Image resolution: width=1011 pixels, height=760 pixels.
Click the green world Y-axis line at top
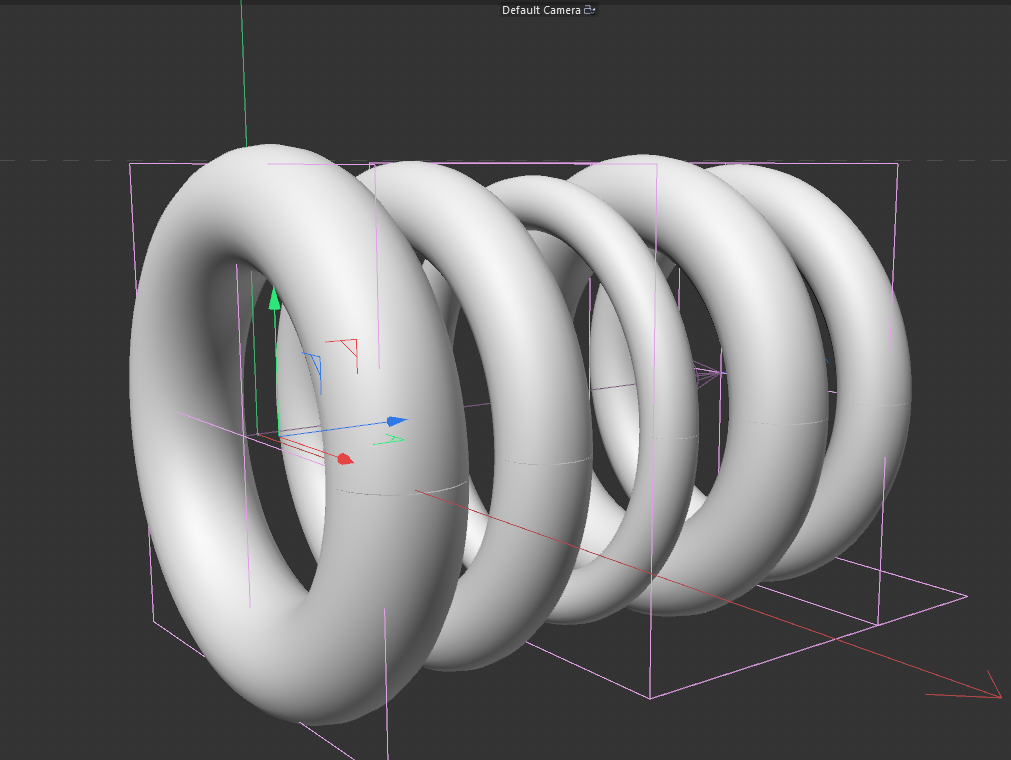(x=244, y=71)
